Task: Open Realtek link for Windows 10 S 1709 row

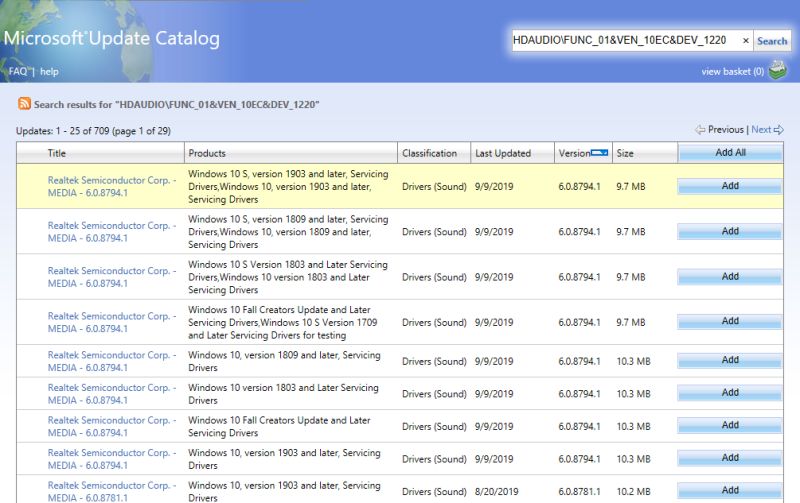Action: click(112, 322)
